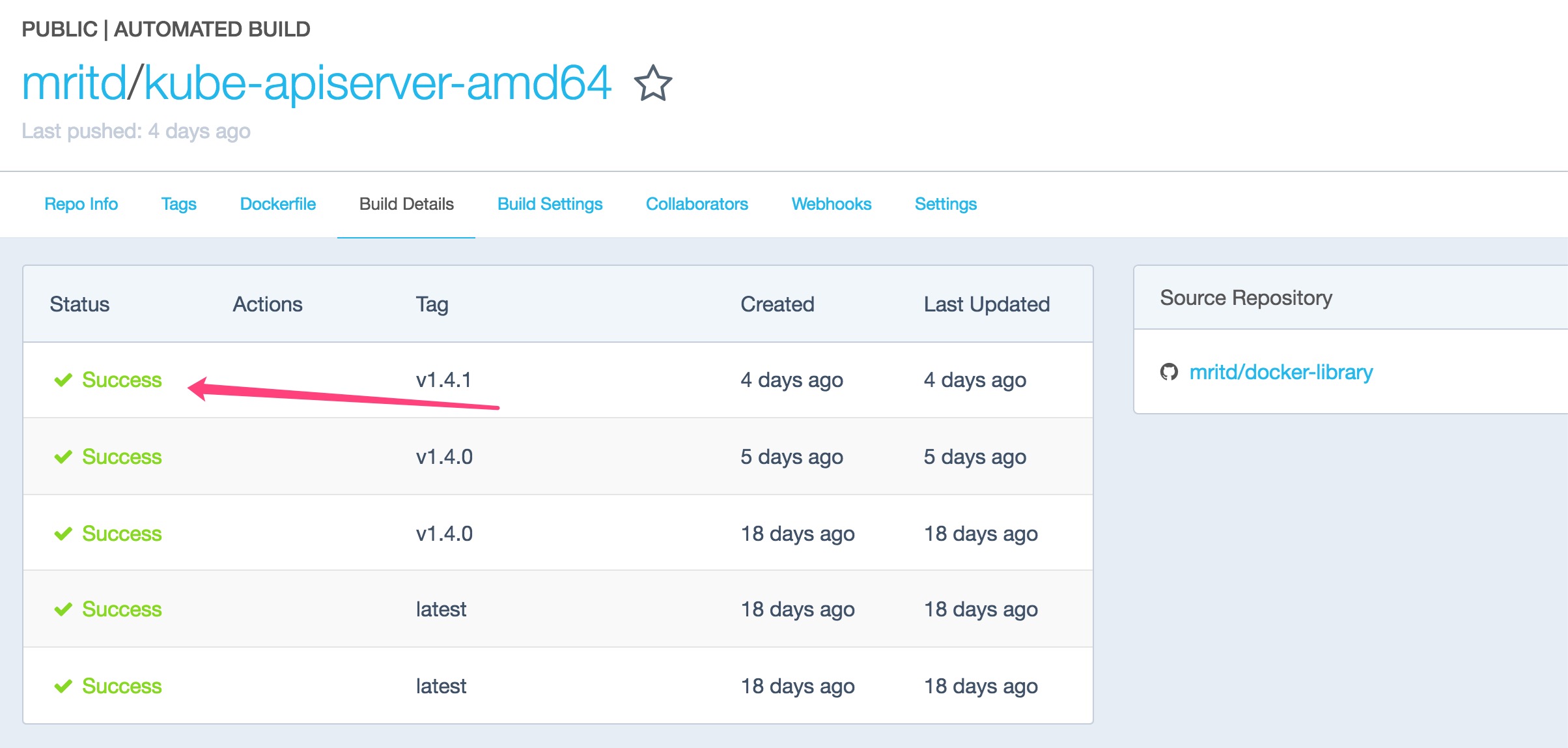This screenshot has height=748, width=1568.
Task: Open the mritd/docker-library source repository link
Action: click(x=1280, y=372)
